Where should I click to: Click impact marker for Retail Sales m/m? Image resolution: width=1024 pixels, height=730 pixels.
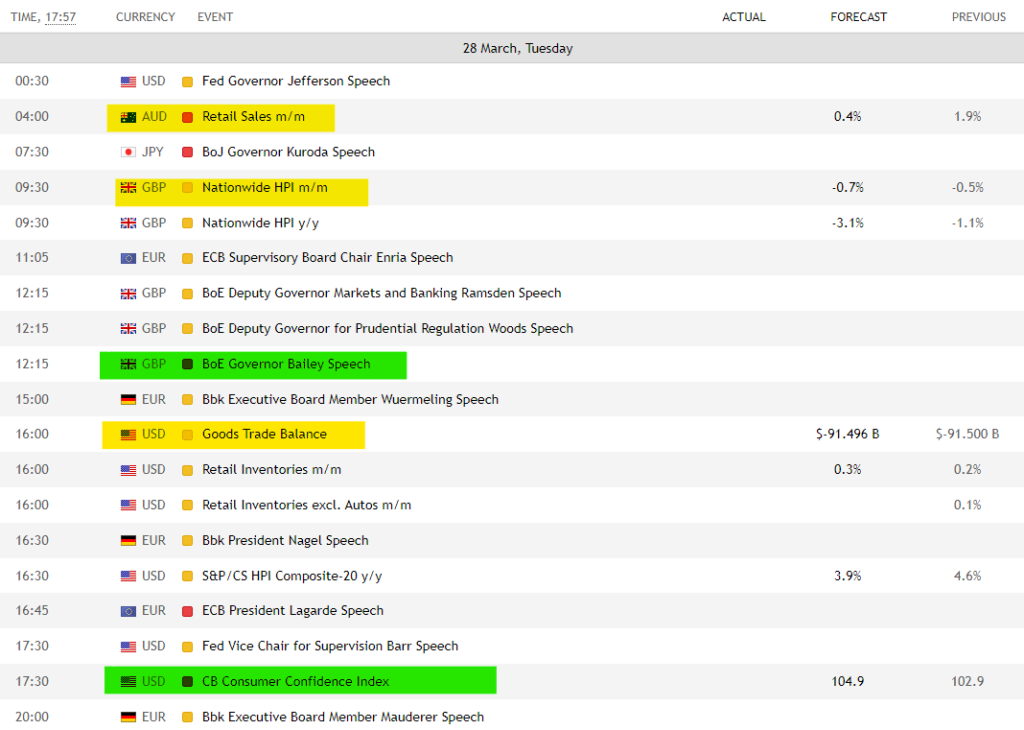coord(187,117)
